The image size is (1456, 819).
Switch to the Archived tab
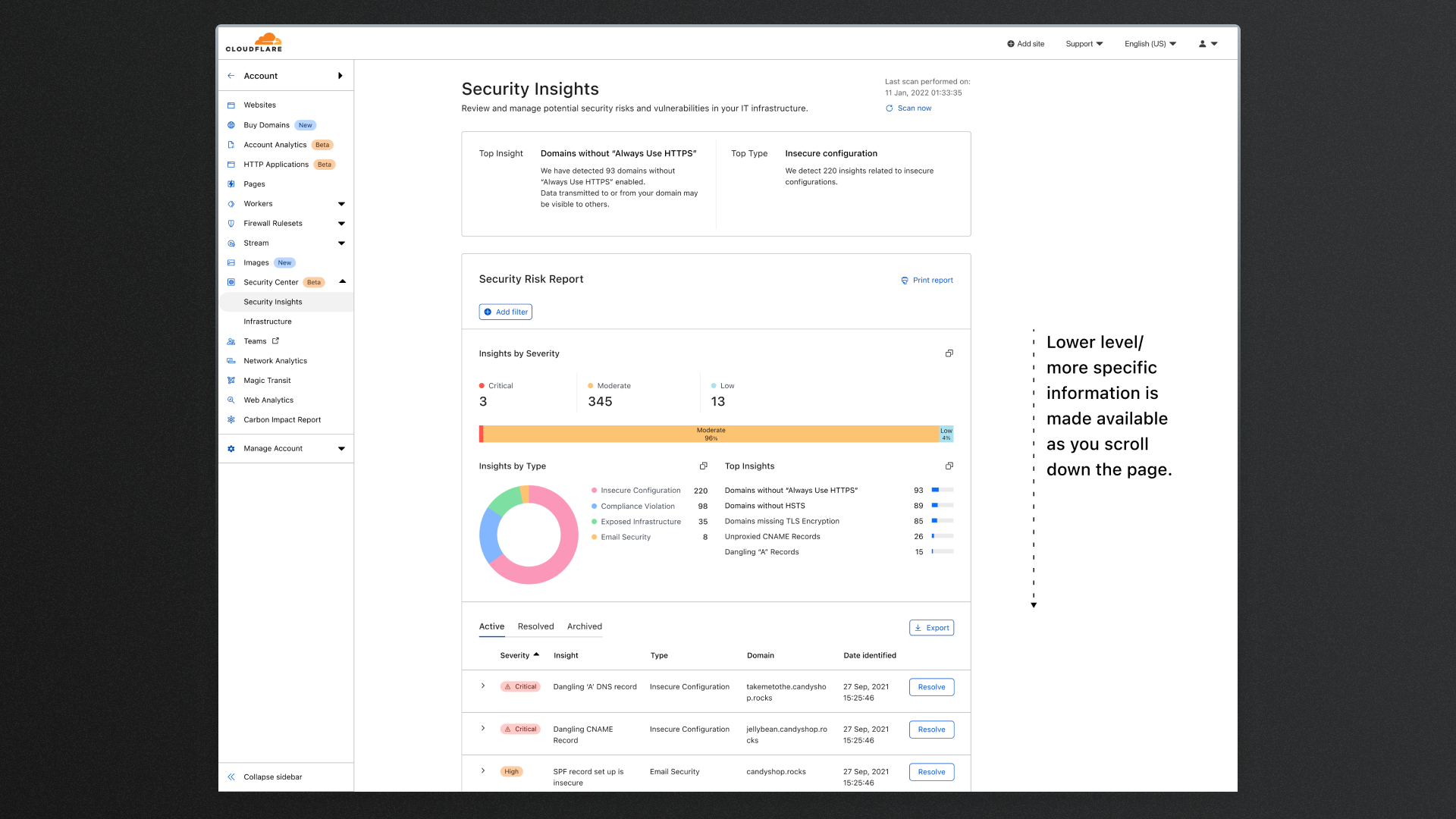pyautogui.click(x=584, y=626)
